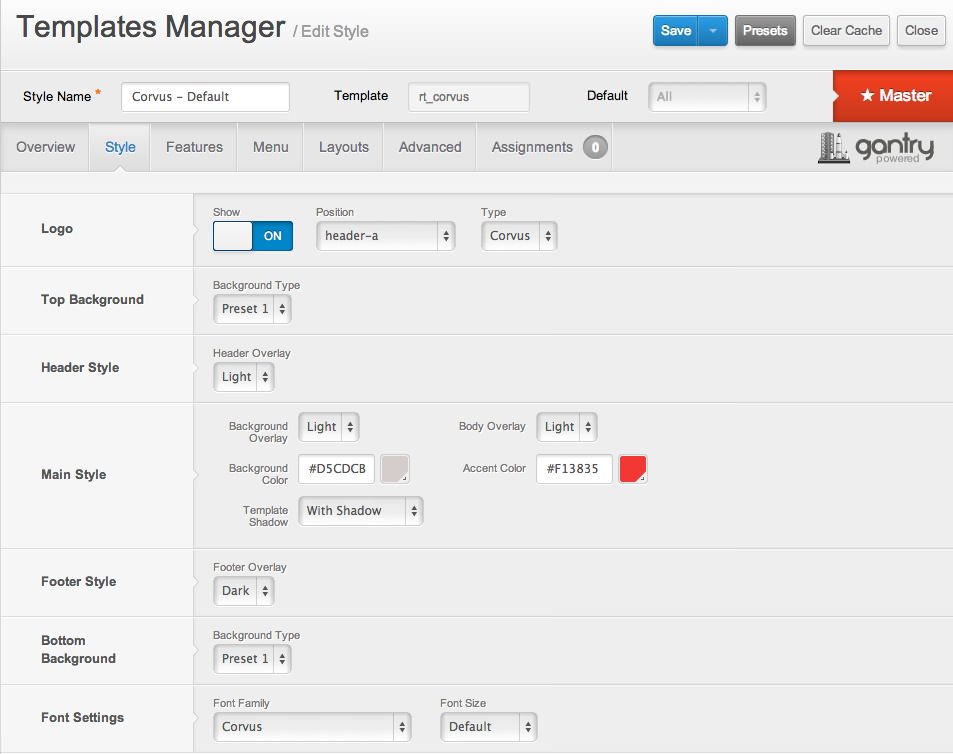
Task: Go to the Menu tab
Action: point(270,147)
